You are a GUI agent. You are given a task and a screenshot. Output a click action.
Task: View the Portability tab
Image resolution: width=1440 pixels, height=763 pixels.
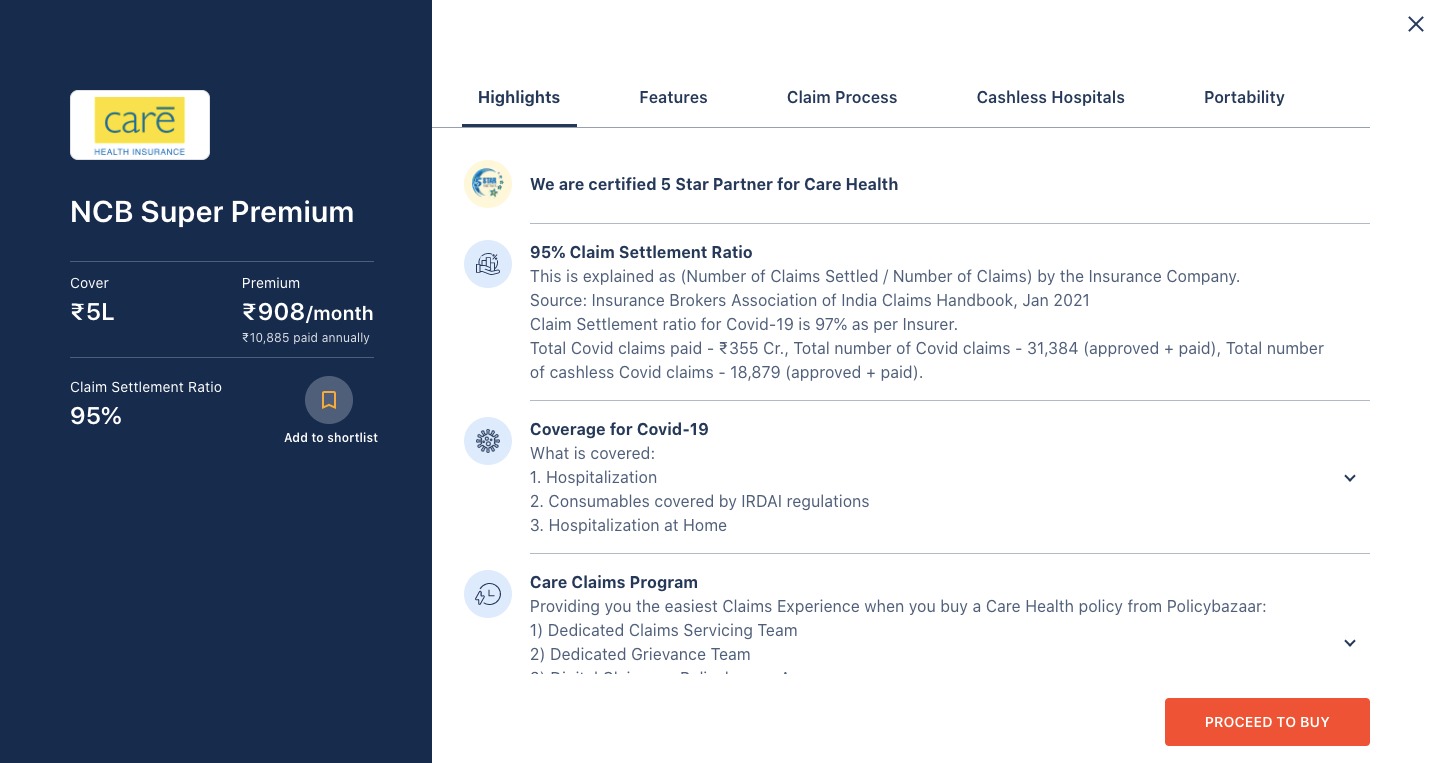(x=1244, y=97)
